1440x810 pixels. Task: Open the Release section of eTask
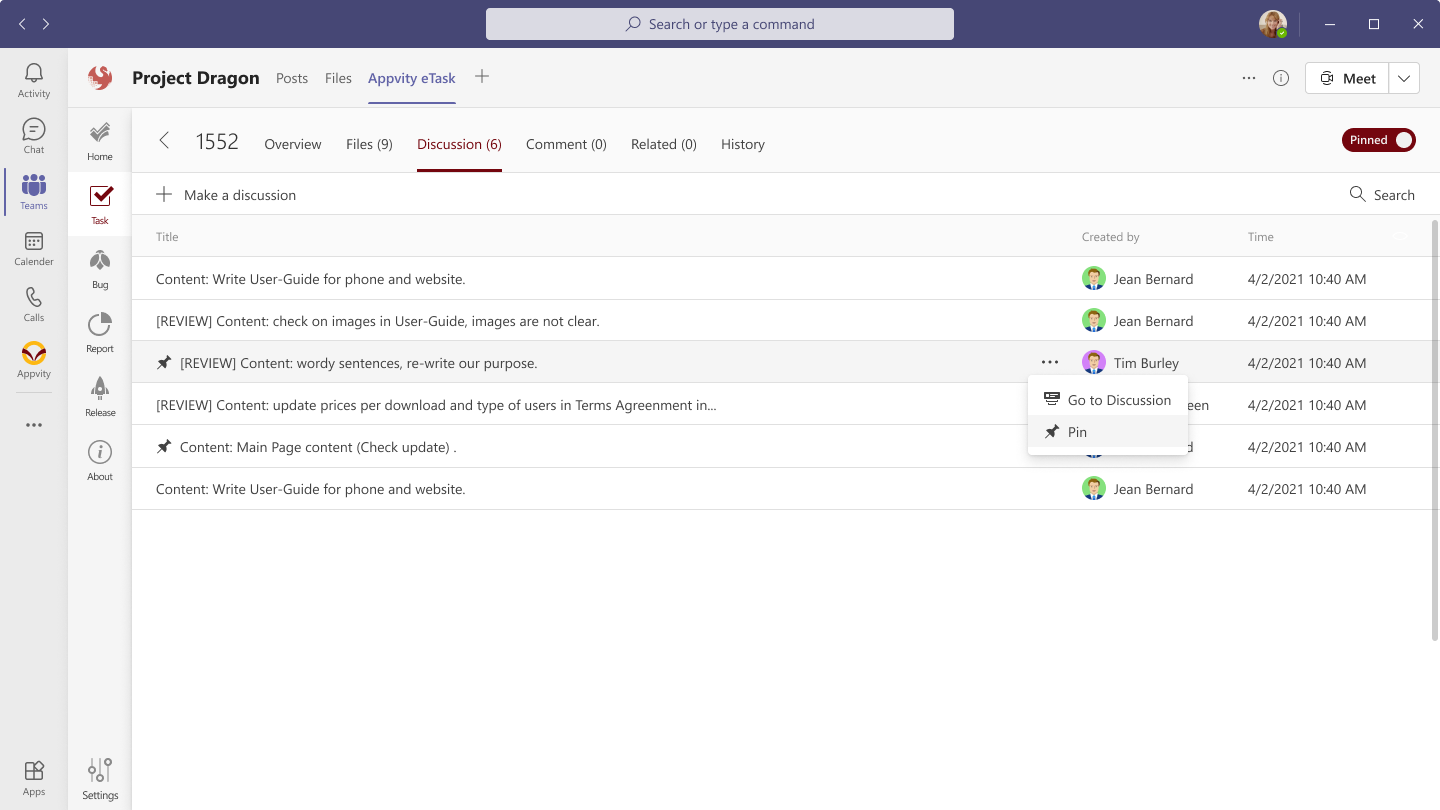point(99,396)
